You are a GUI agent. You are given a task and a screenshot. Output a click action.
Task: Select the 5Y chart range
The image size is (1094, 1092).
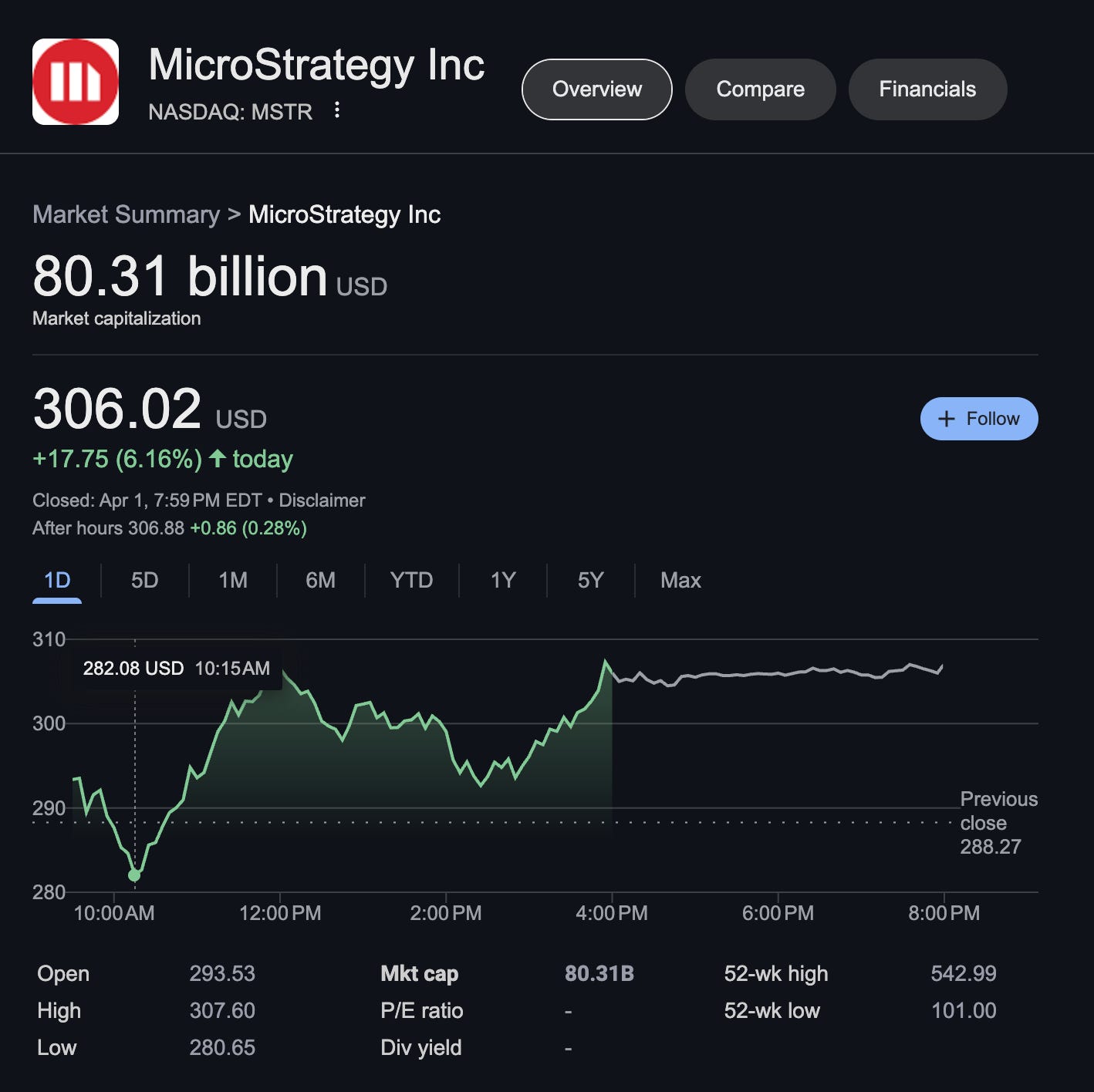click(x=591, y=581)
